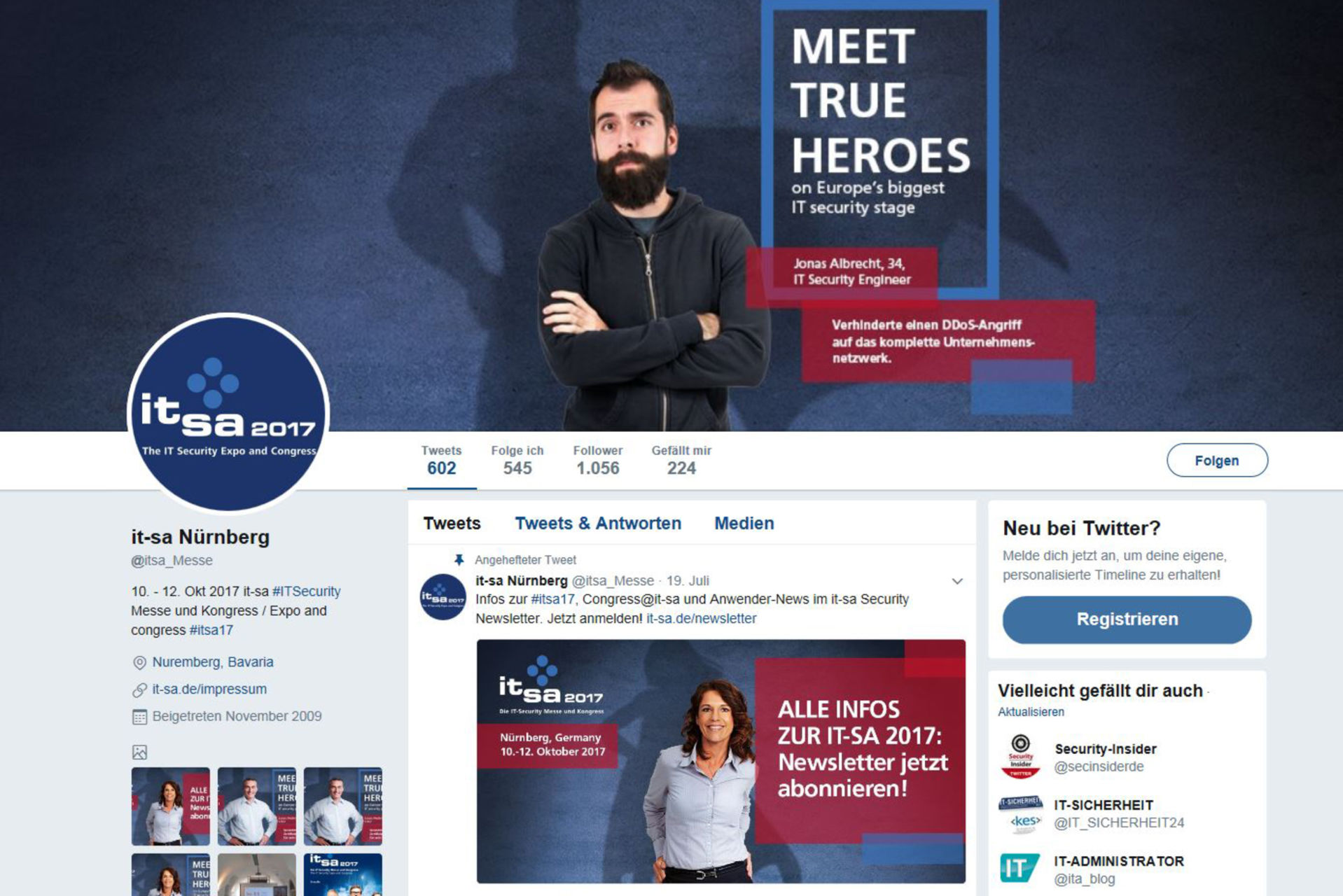Click the photos and videos icon in sidebar
Viewport: 1343px width, 896px height.
point(139,752)
